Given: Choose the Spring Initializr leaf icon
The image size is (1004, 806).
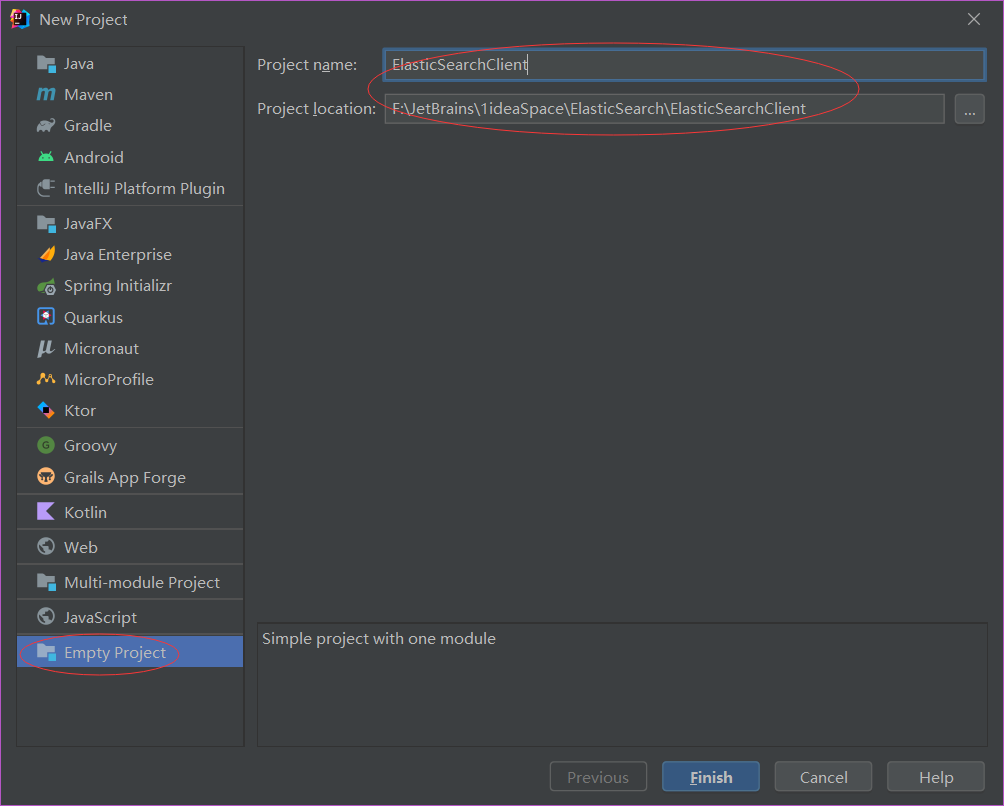Looking at the screenshot, I should 46,286.
